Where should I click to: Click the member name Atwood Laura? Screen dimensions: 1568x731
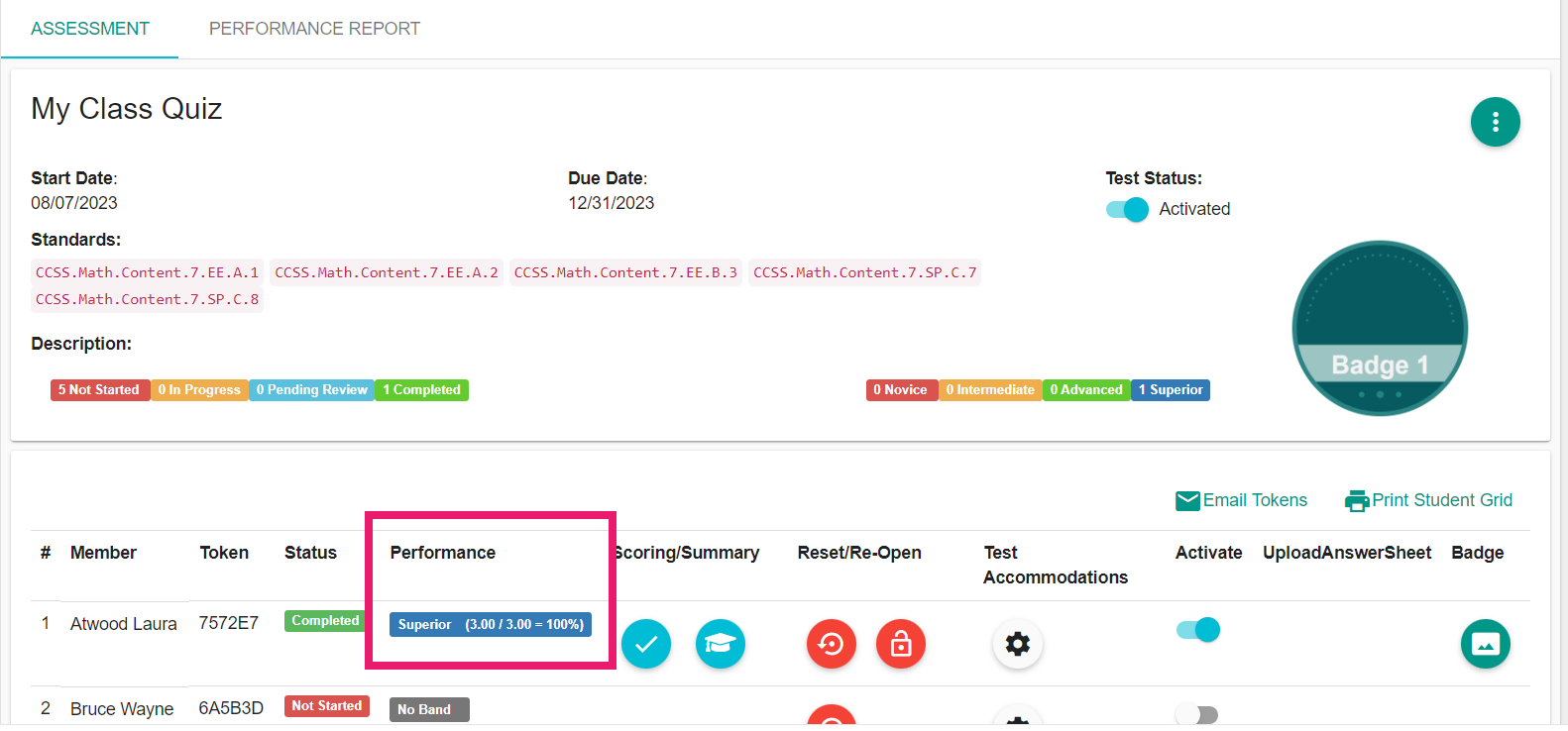[x=124, y=624]
